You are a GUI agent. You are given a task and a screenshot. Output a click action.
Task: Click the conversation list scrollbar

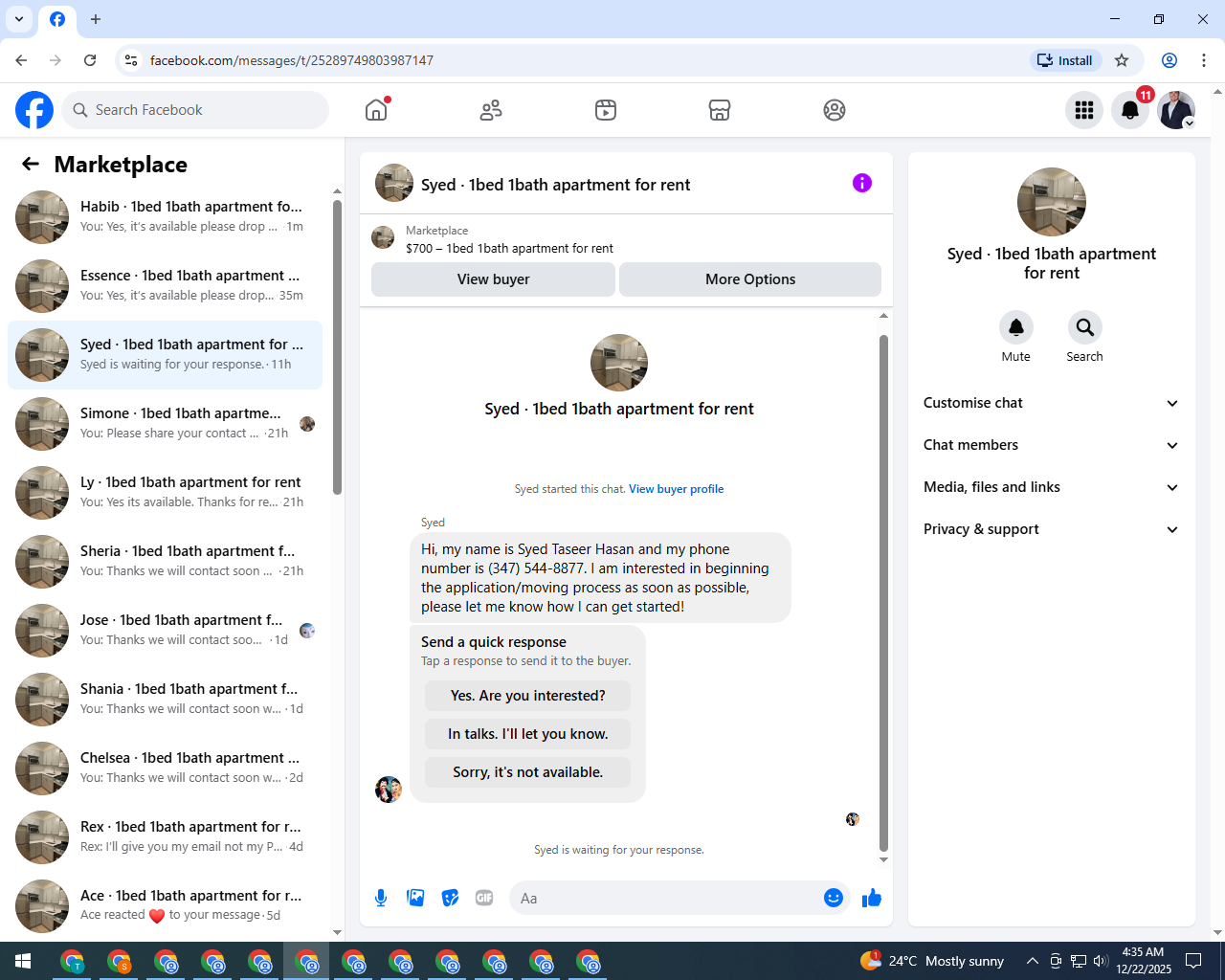337,347
